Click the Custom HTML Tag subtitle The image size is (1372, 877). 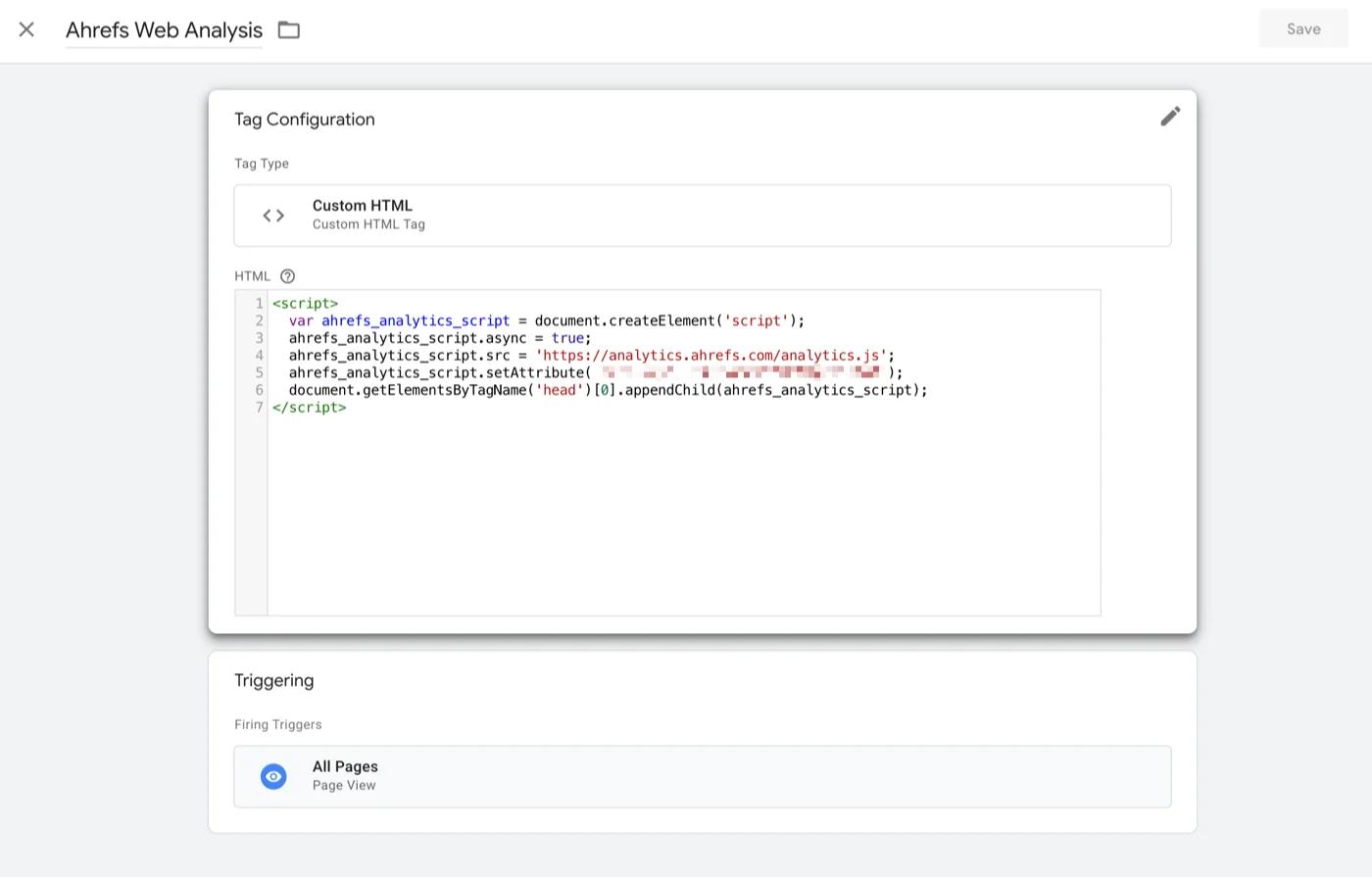tap(368, 224)
